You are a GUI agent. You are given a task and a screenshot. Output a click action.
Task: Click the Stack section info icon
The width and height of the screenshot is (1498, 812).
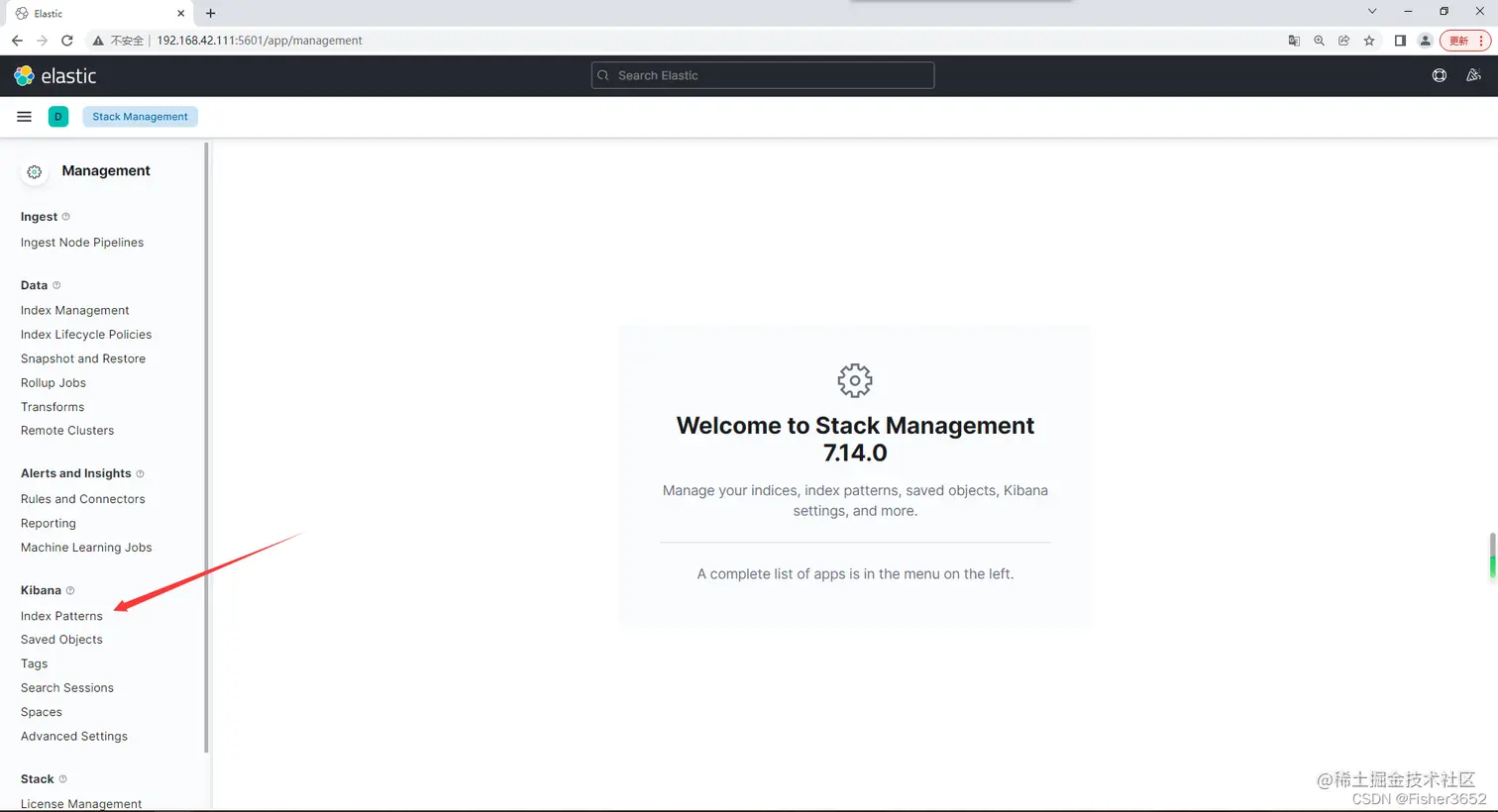pyautogui.click(x=63, y=779)
